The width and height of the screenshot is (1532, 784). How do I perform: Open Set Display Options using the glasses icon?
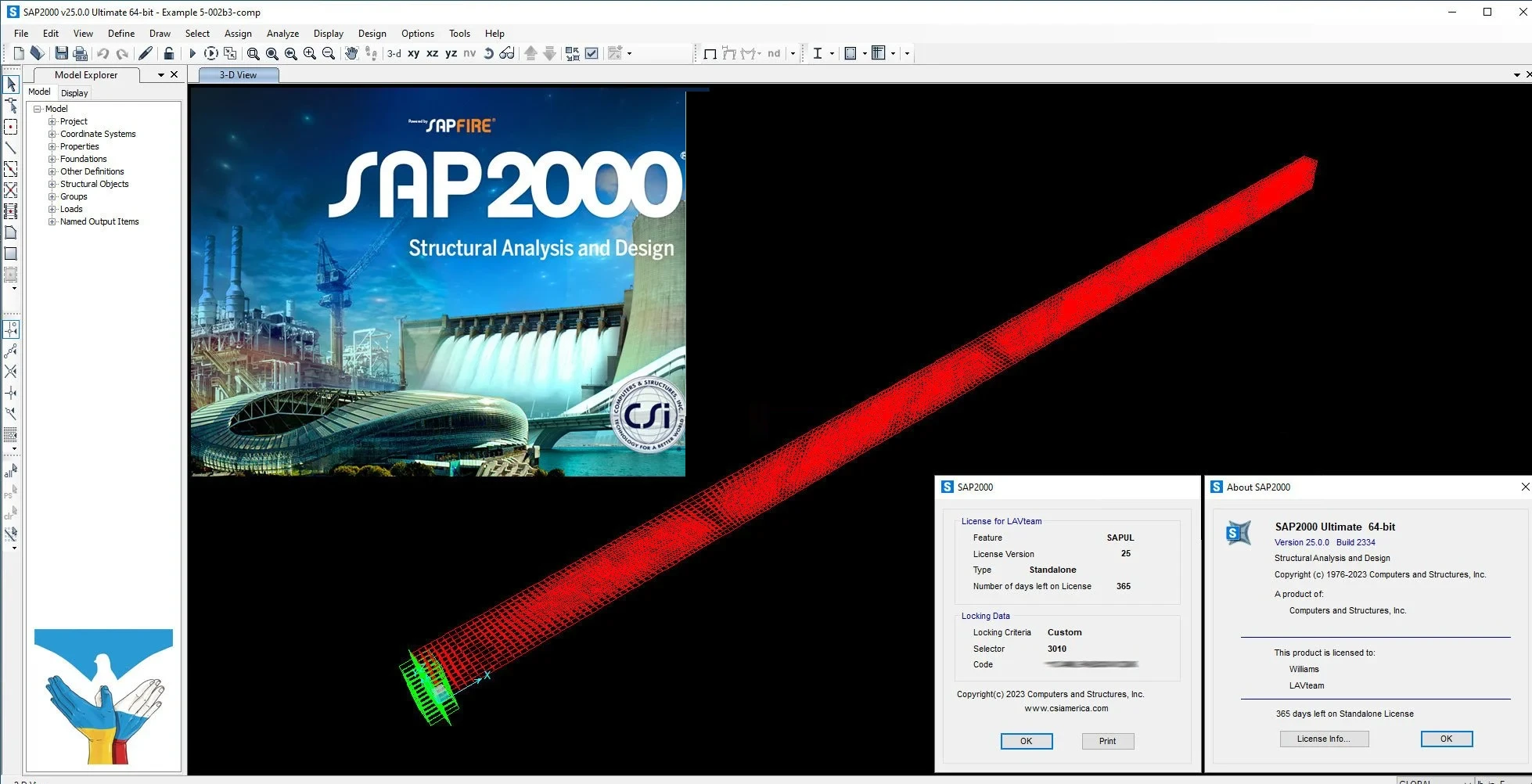pyautogui.click(x=506, y=53)
